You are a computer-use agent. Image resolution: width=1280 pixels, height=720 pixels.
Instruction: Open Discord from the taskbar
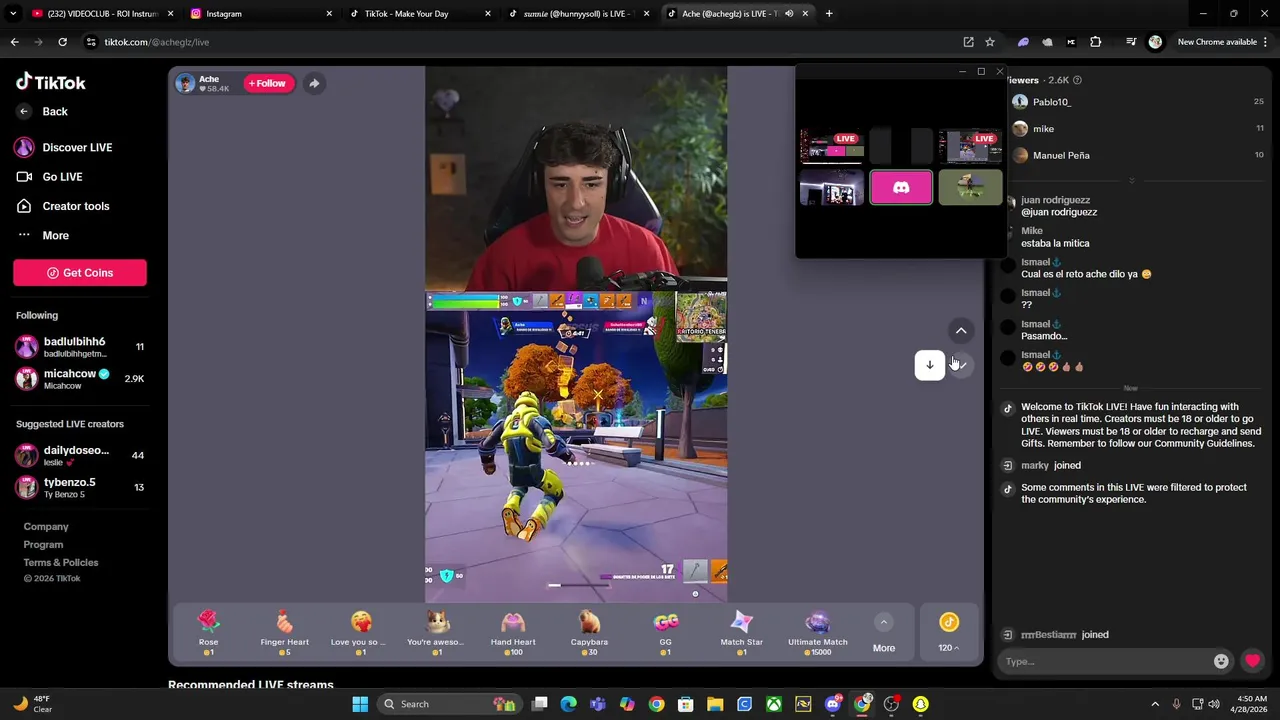833,704
